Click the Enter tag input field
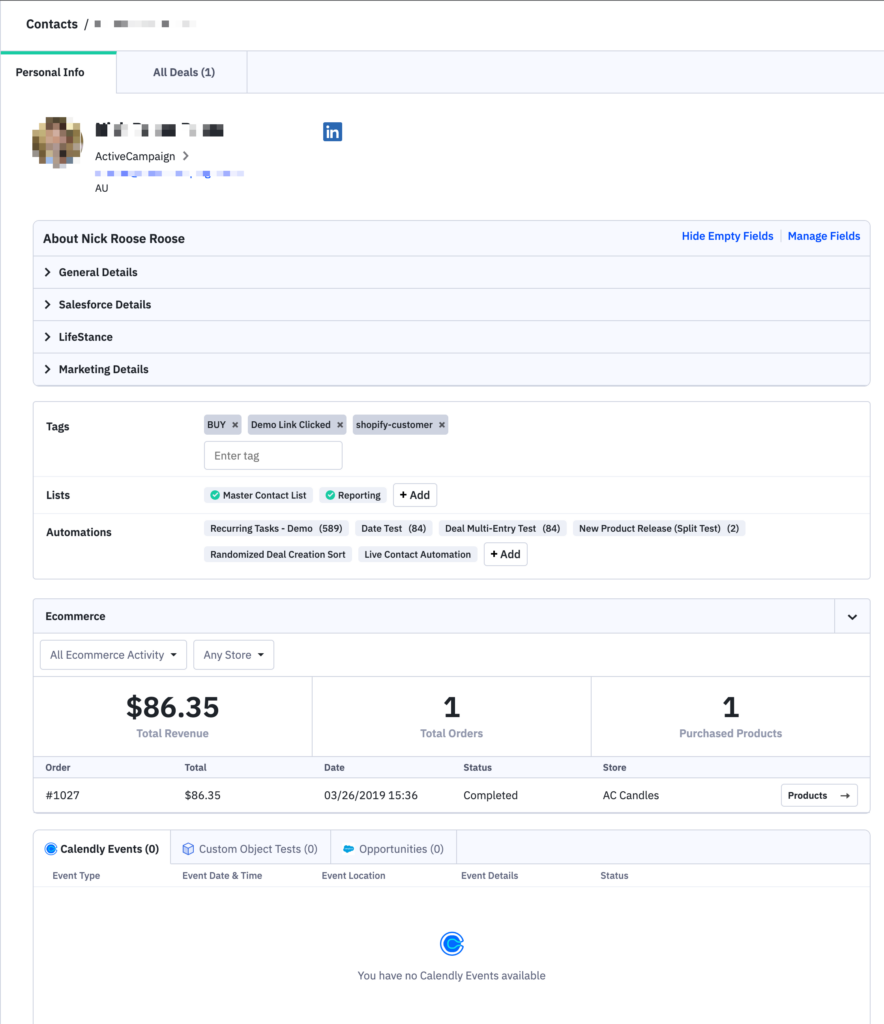 [273, 455]
